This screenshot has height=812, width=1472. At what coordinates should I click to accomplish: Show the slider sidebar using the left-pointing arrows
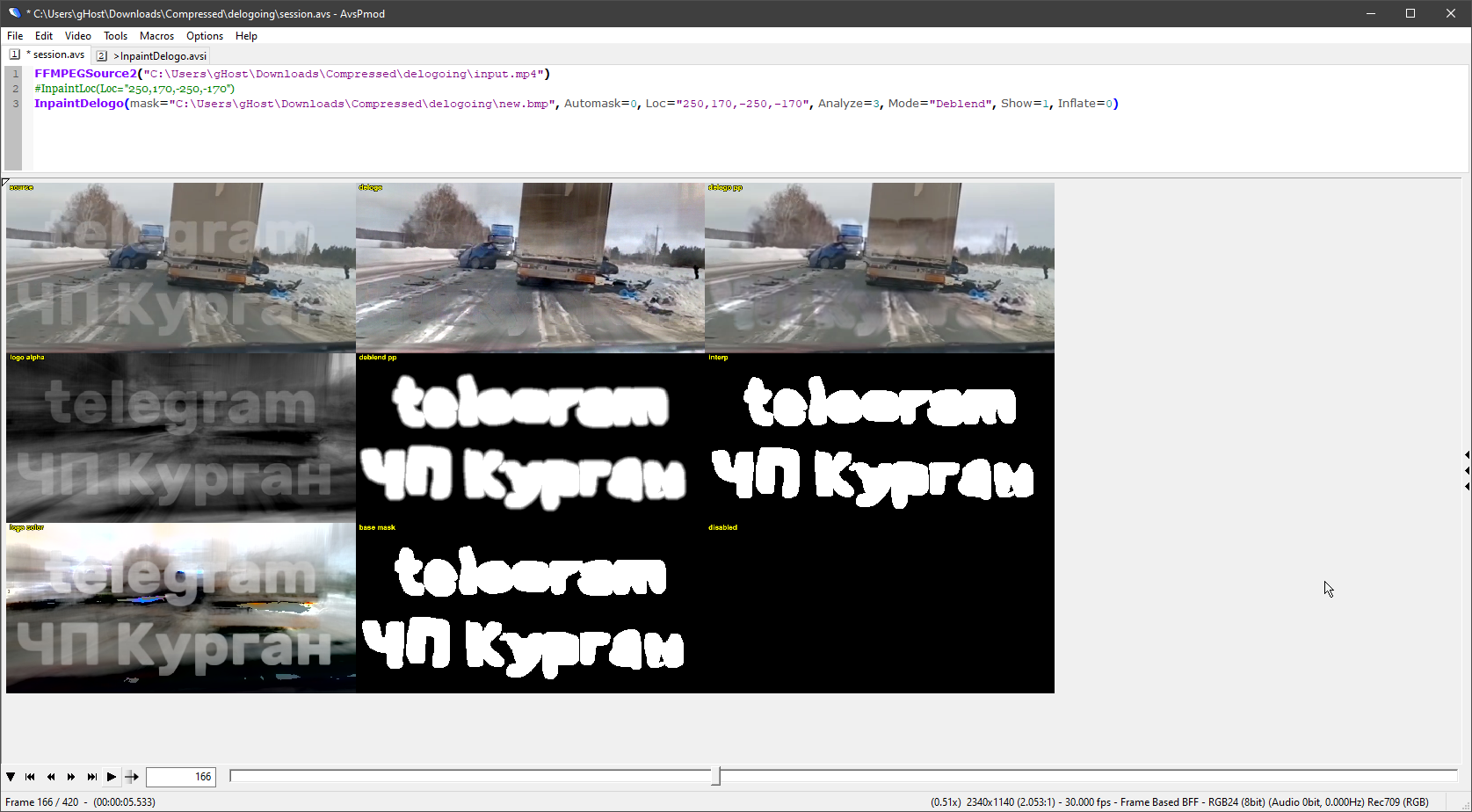(x=1467, y=470)
